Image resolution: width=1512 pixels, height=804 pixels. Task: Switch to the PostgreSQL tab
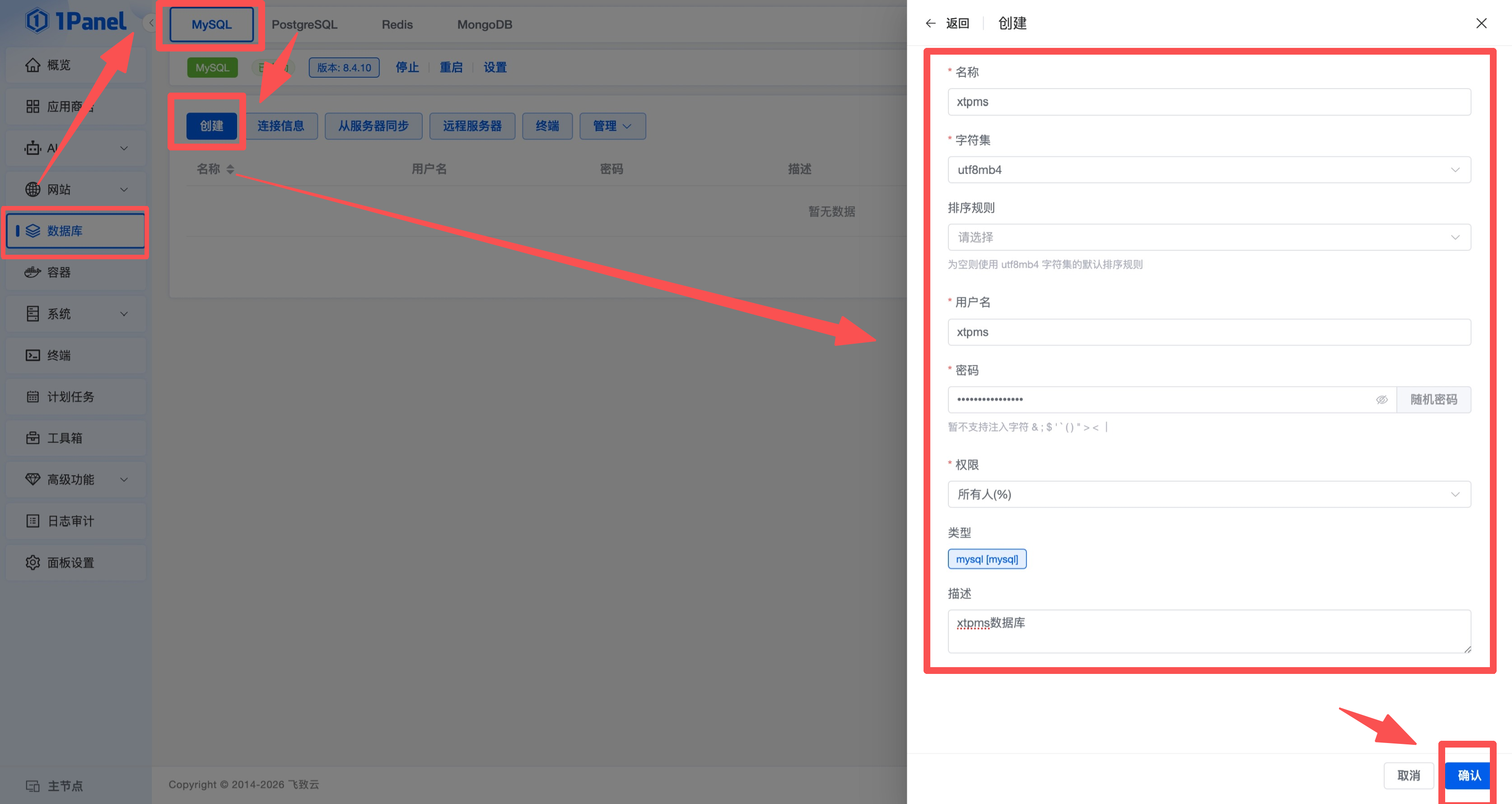pos(304,25)
